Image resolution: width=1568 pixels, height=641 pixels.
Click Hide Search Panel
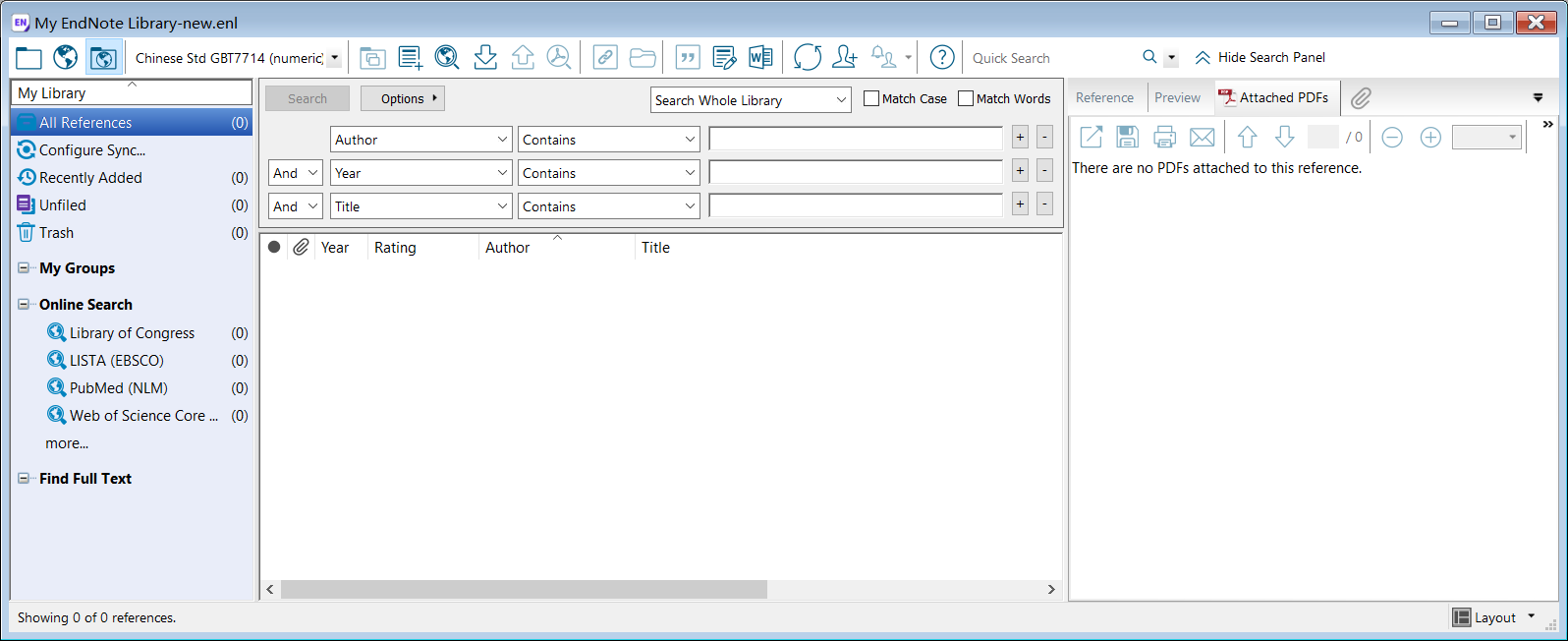(x=1260, y=57)
